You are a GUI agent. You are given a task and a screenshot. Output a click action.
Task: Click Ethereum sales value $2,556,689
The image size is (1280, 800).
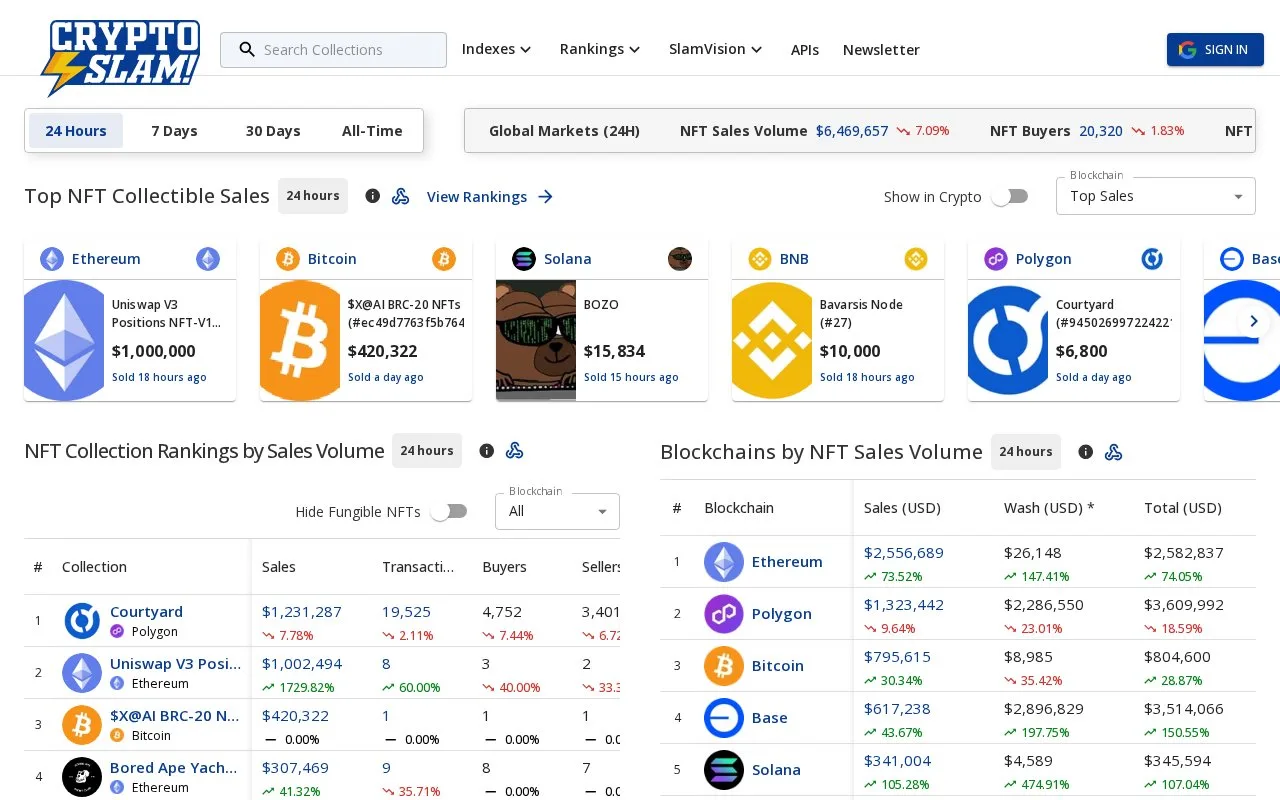point(904,553)
